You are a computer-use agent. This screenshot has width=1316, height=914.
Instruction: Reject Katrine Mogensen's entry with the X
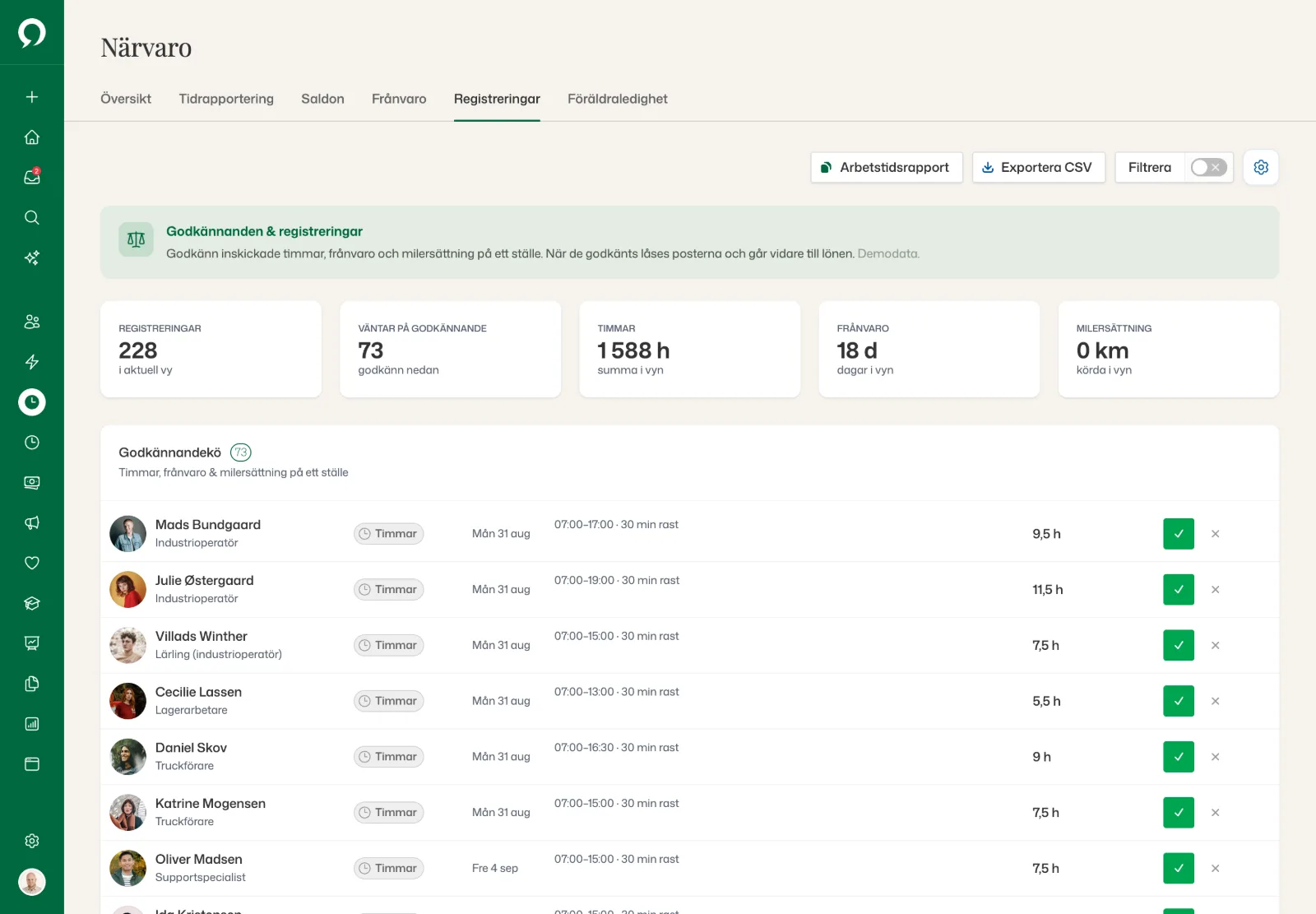[1215, 813]
